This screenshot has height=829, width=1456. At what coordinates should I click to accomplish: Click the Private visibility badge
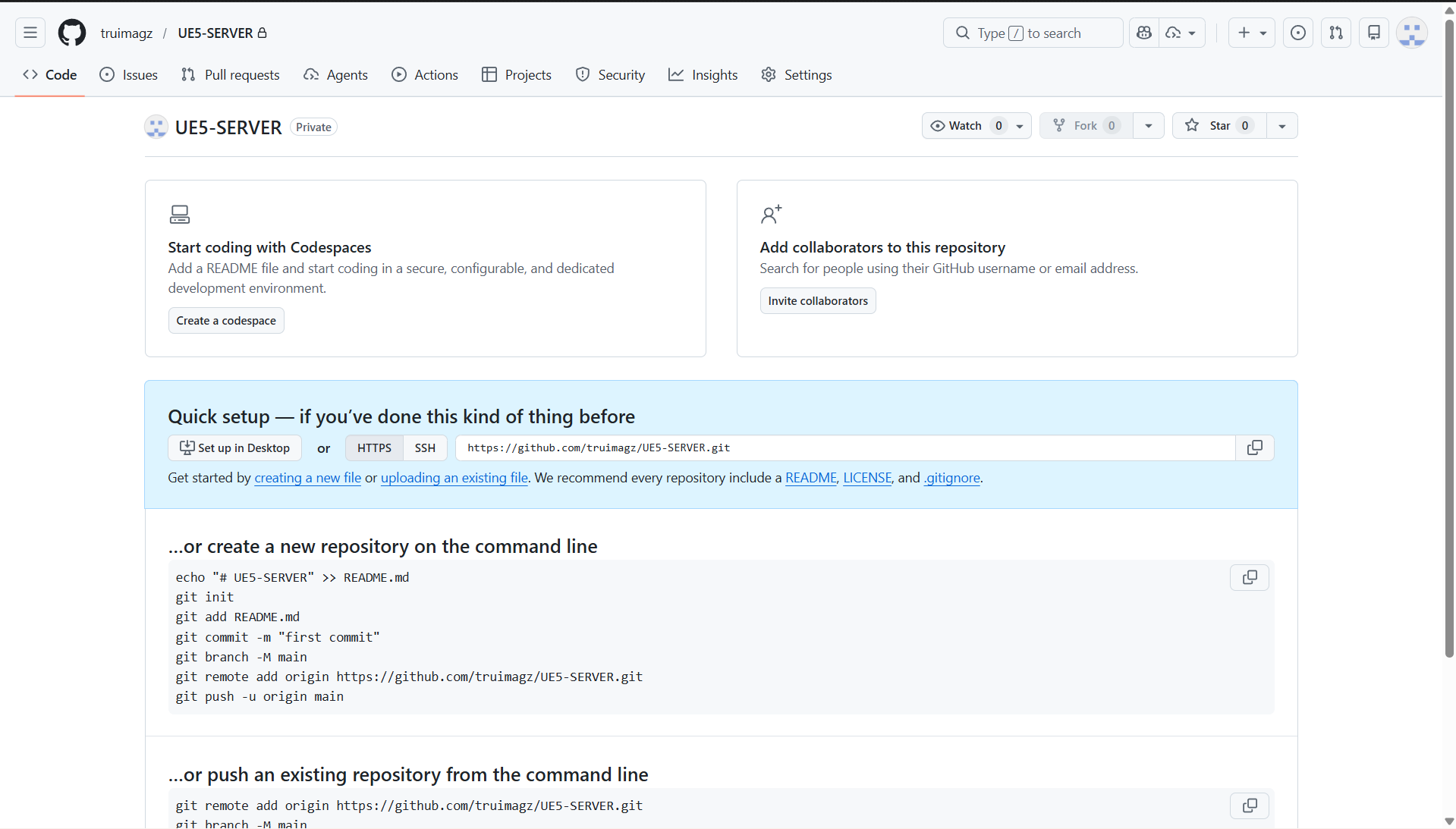(x=313, y=127)
